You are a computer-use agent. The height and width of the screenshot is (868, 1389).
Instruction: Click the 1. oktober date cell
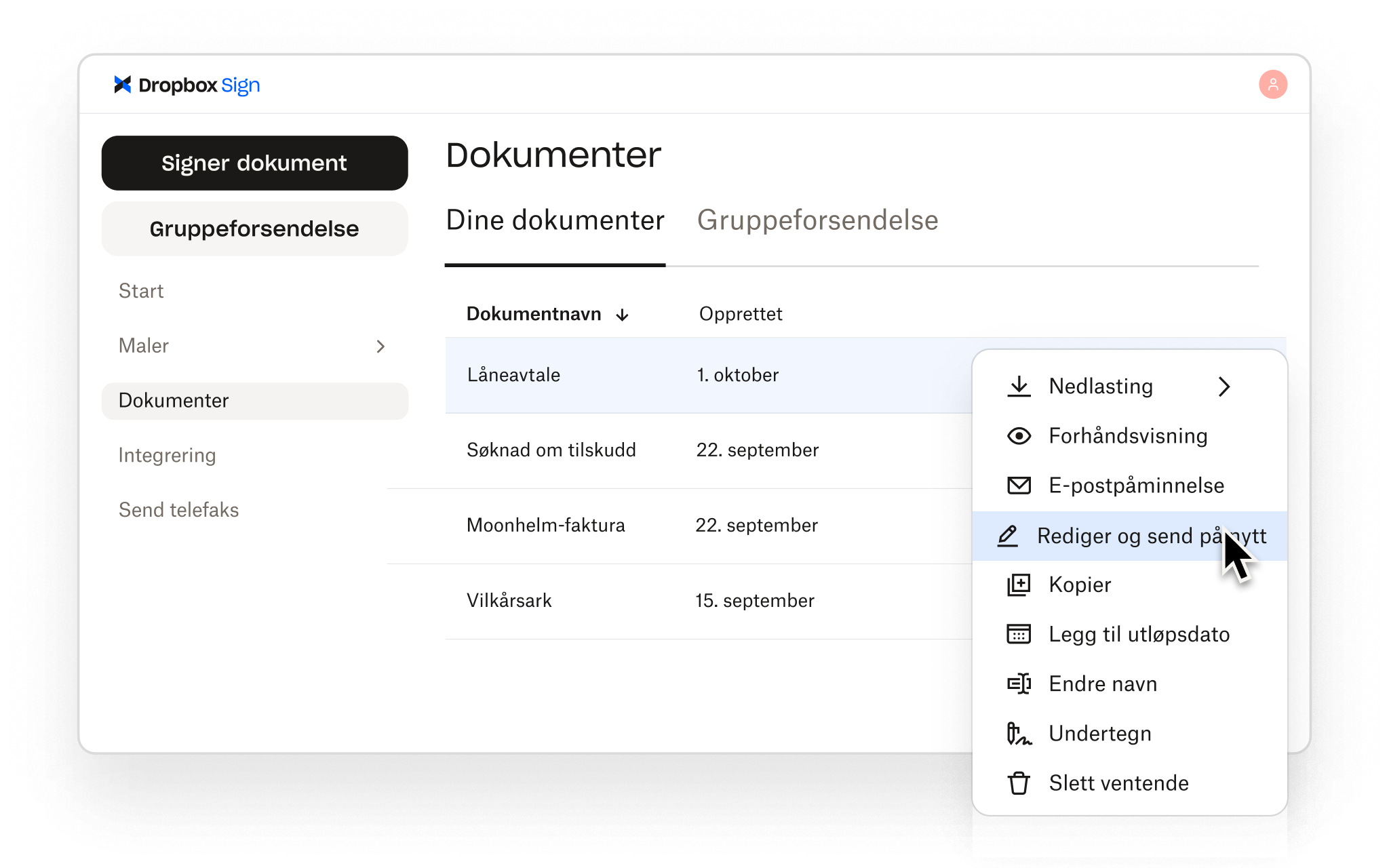[x=738, y=375]
